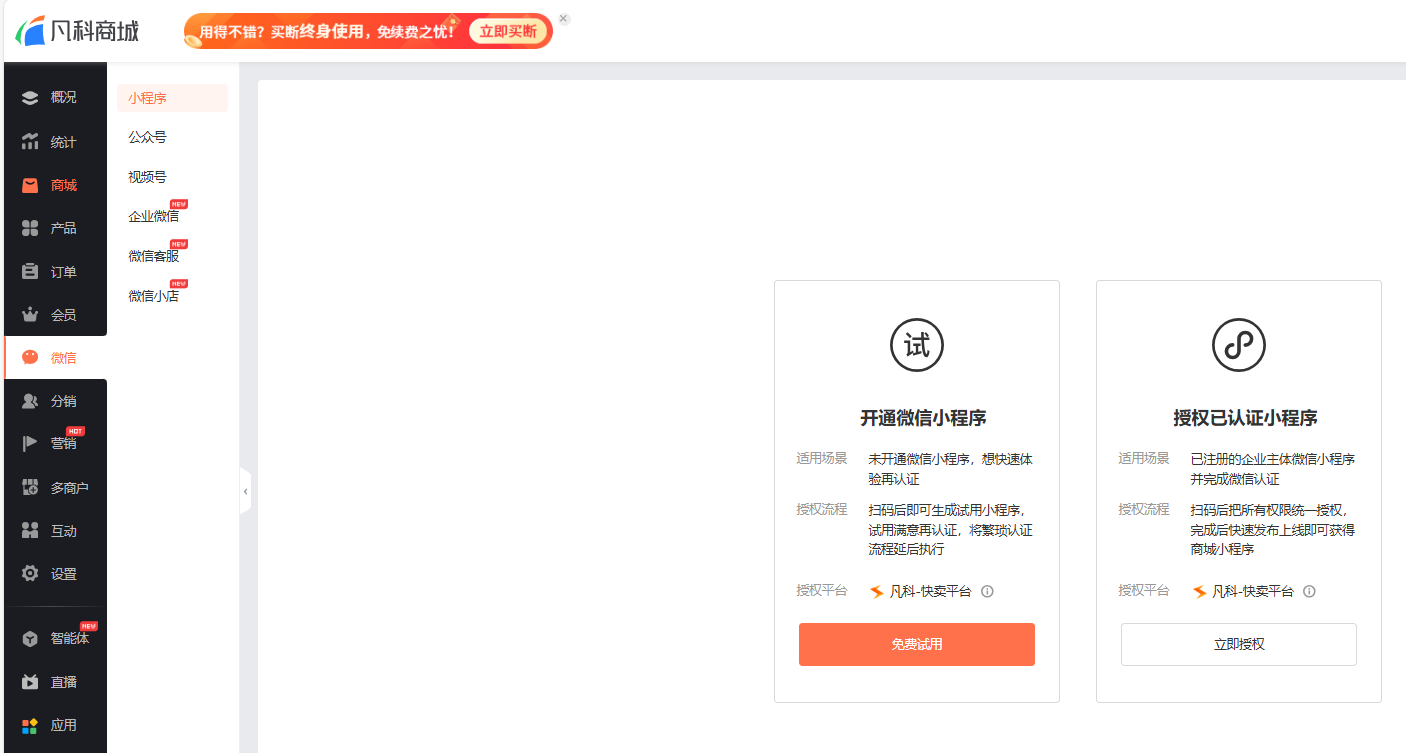Open the 多商户 multi-merchant icon
The height and width of the screenshot is (753, 1406).
(x=30, y=488)
